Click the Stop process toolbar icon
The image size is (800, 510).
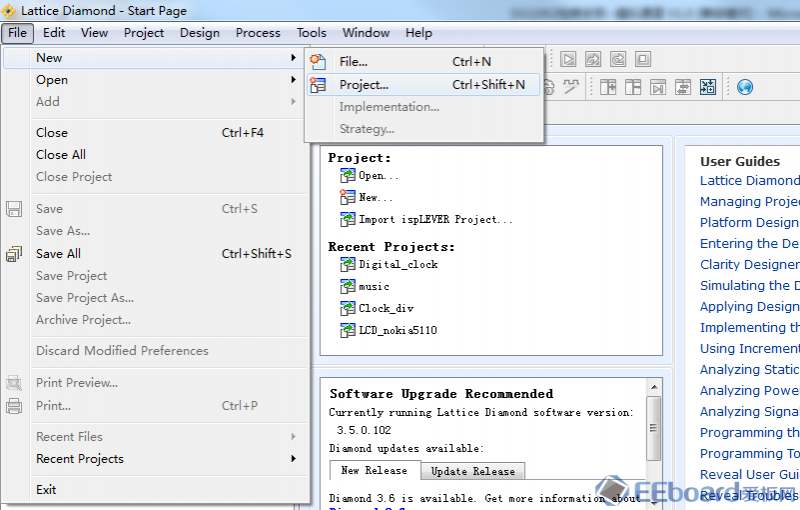643,59
